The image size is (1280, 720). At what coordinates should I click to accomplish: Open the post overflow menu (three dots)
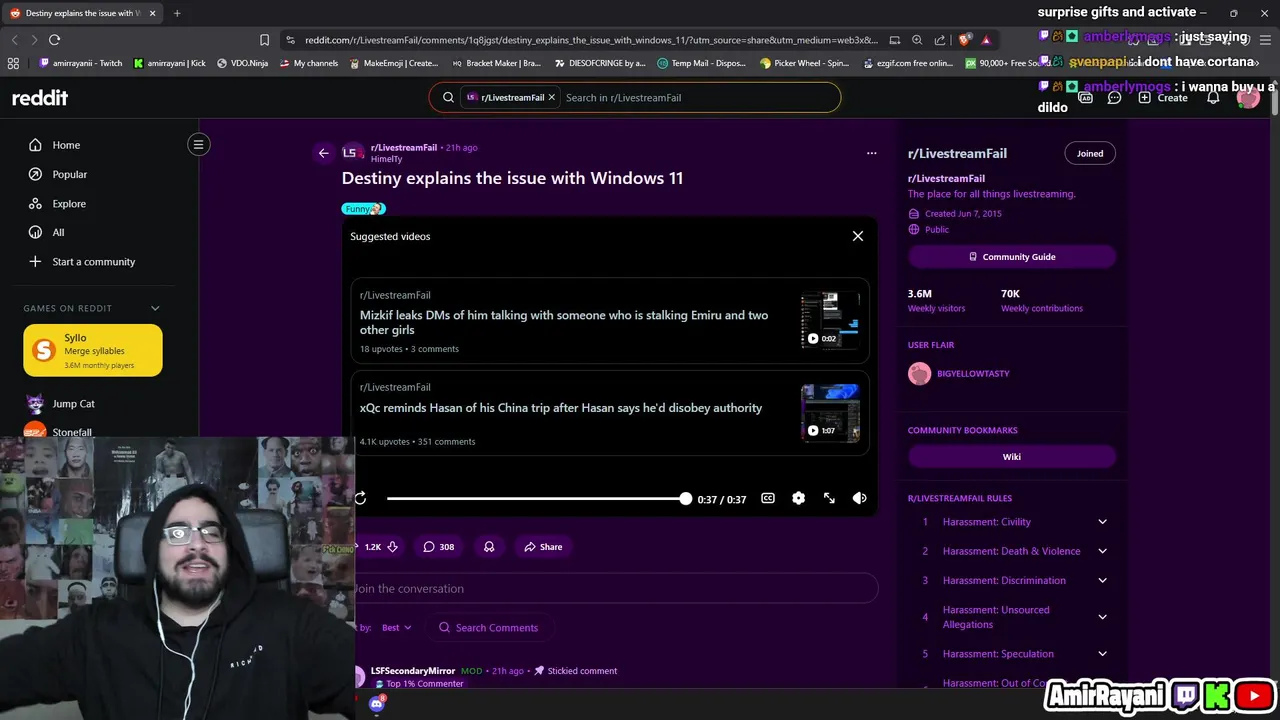tap(871, 153)
